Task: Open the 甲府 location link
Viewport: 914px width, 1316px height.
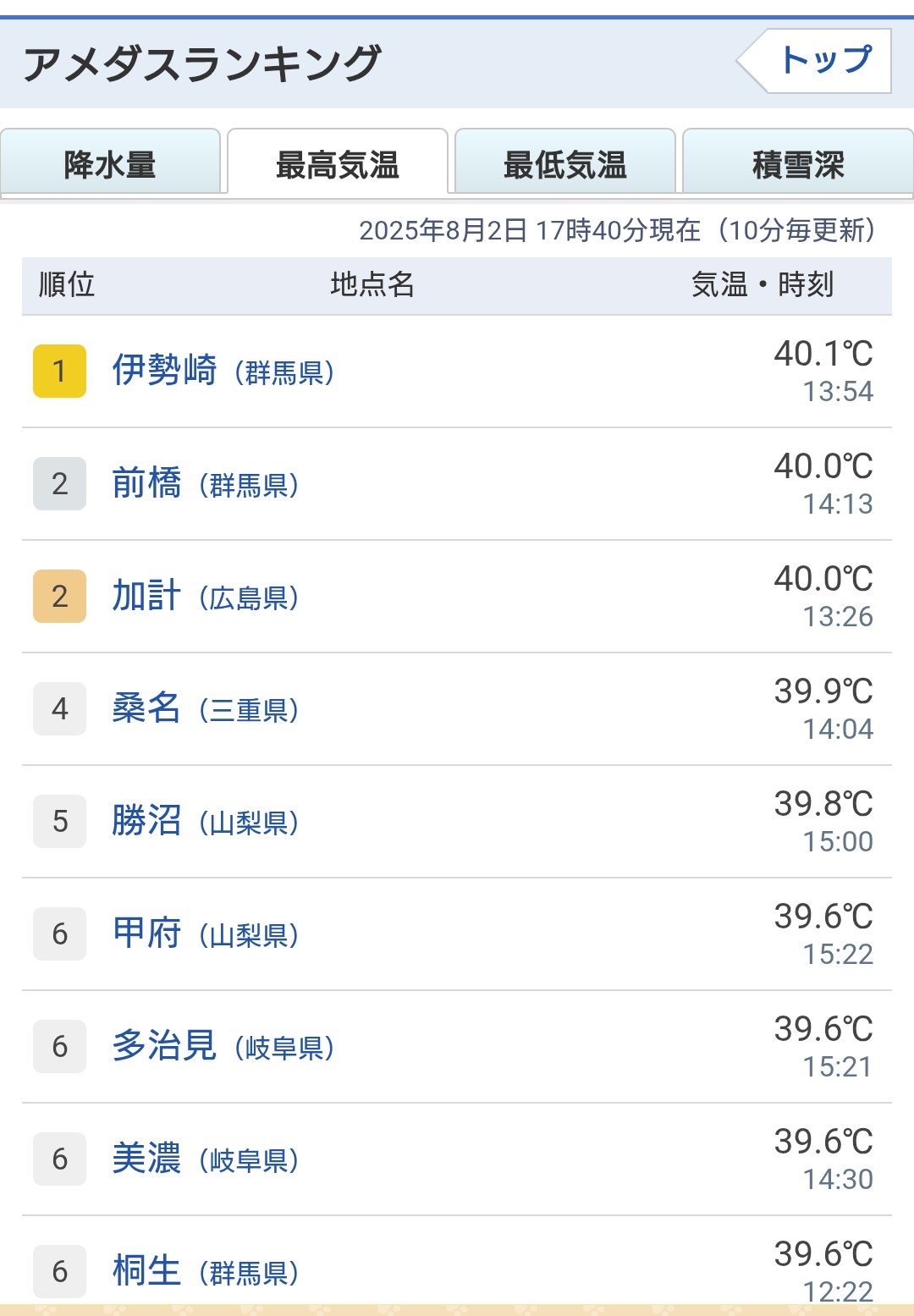Action: coord(147,933)
